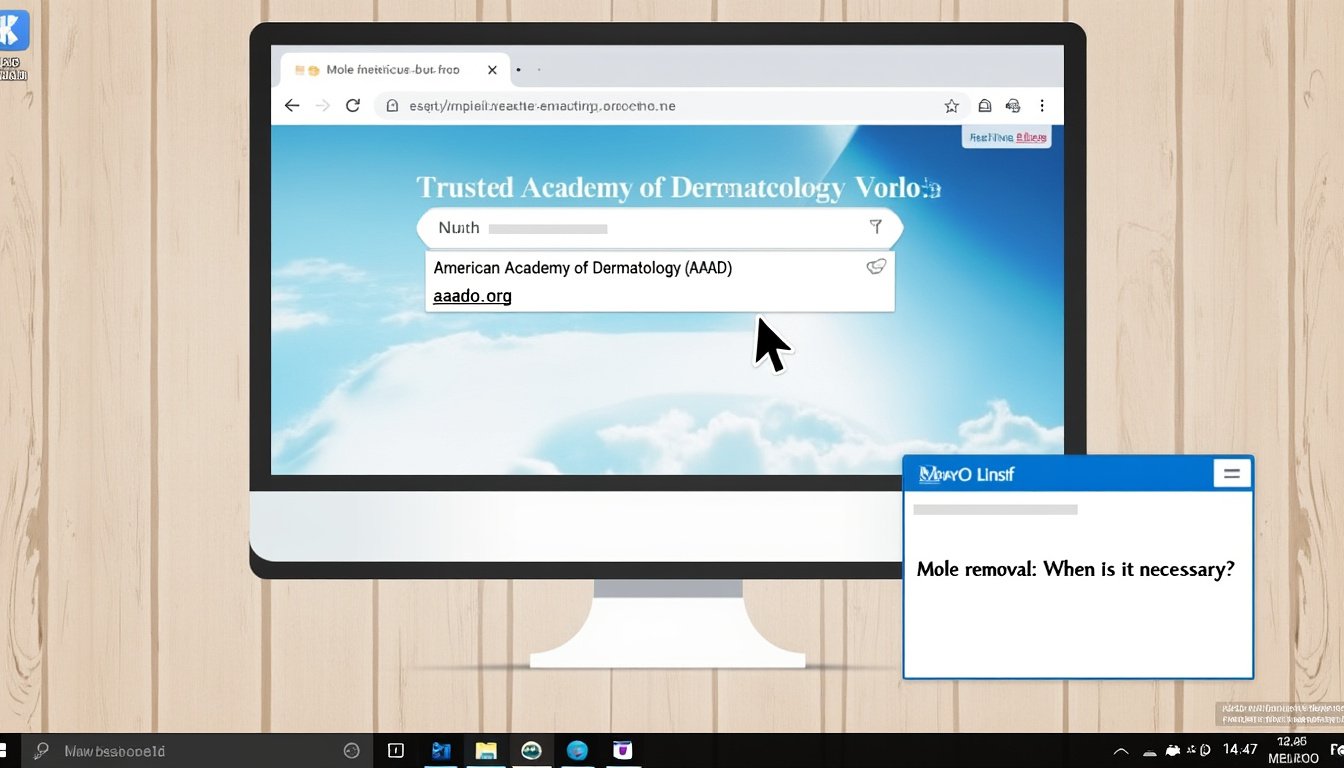This screenshot has width=1344, height=768.
Task: Click the Mayo popup minimize button
Action: [x=1232, y=474]
